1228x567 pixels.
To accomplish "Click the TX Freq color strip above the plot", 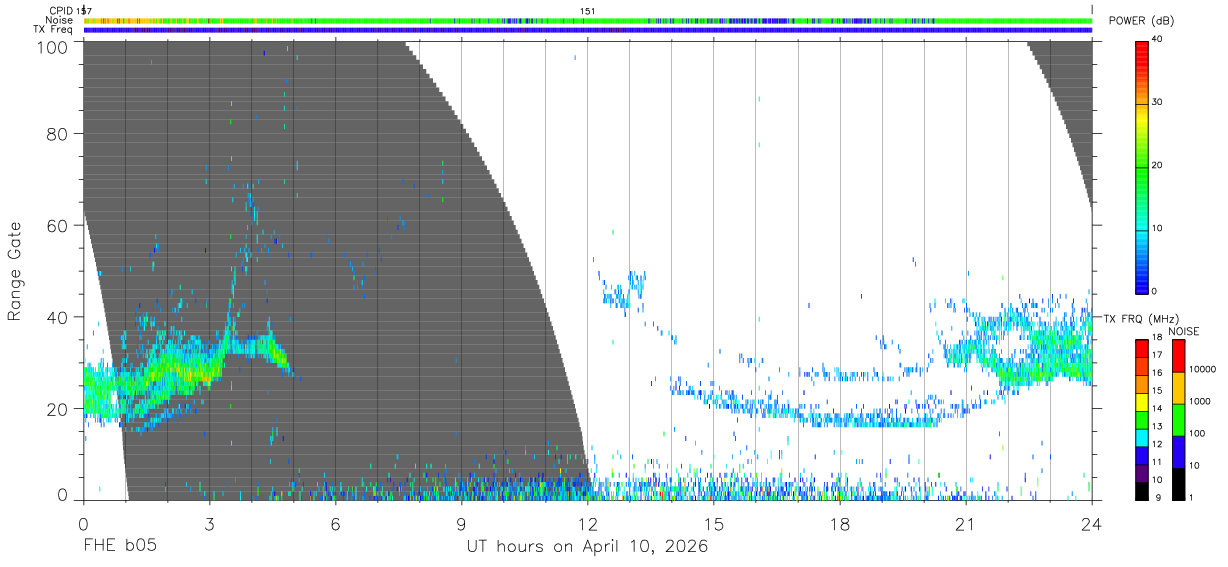I will [x=588, y=30].
